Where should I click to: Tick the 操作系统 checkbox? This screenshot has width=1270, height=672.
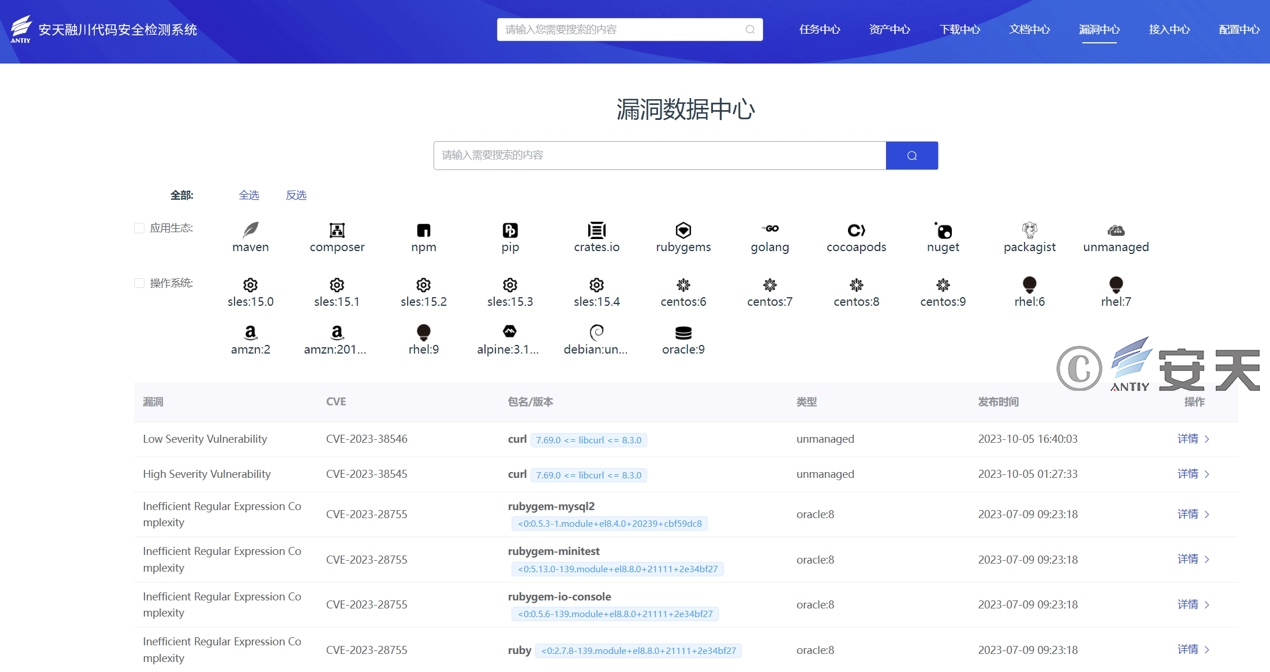(x=139, y=283)
